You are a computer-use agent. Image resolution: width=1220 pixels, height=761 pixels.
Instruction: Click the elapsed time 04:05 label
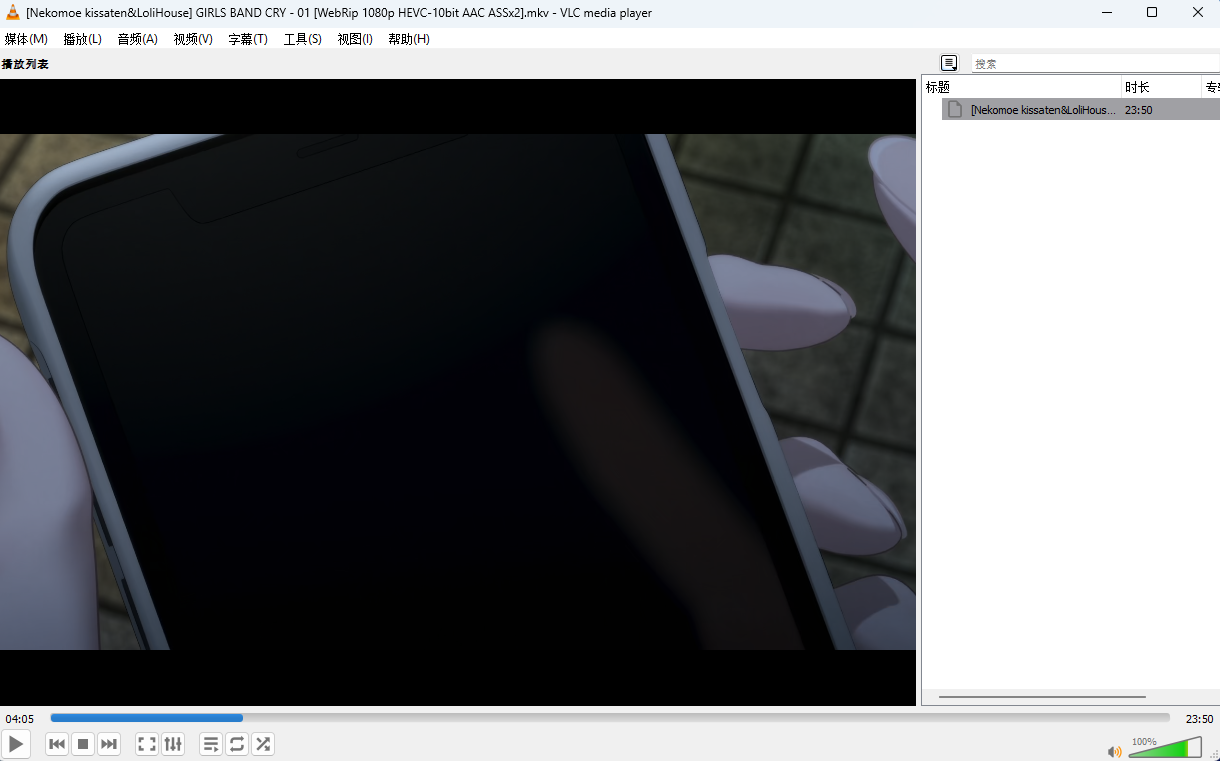pos(20,719)
